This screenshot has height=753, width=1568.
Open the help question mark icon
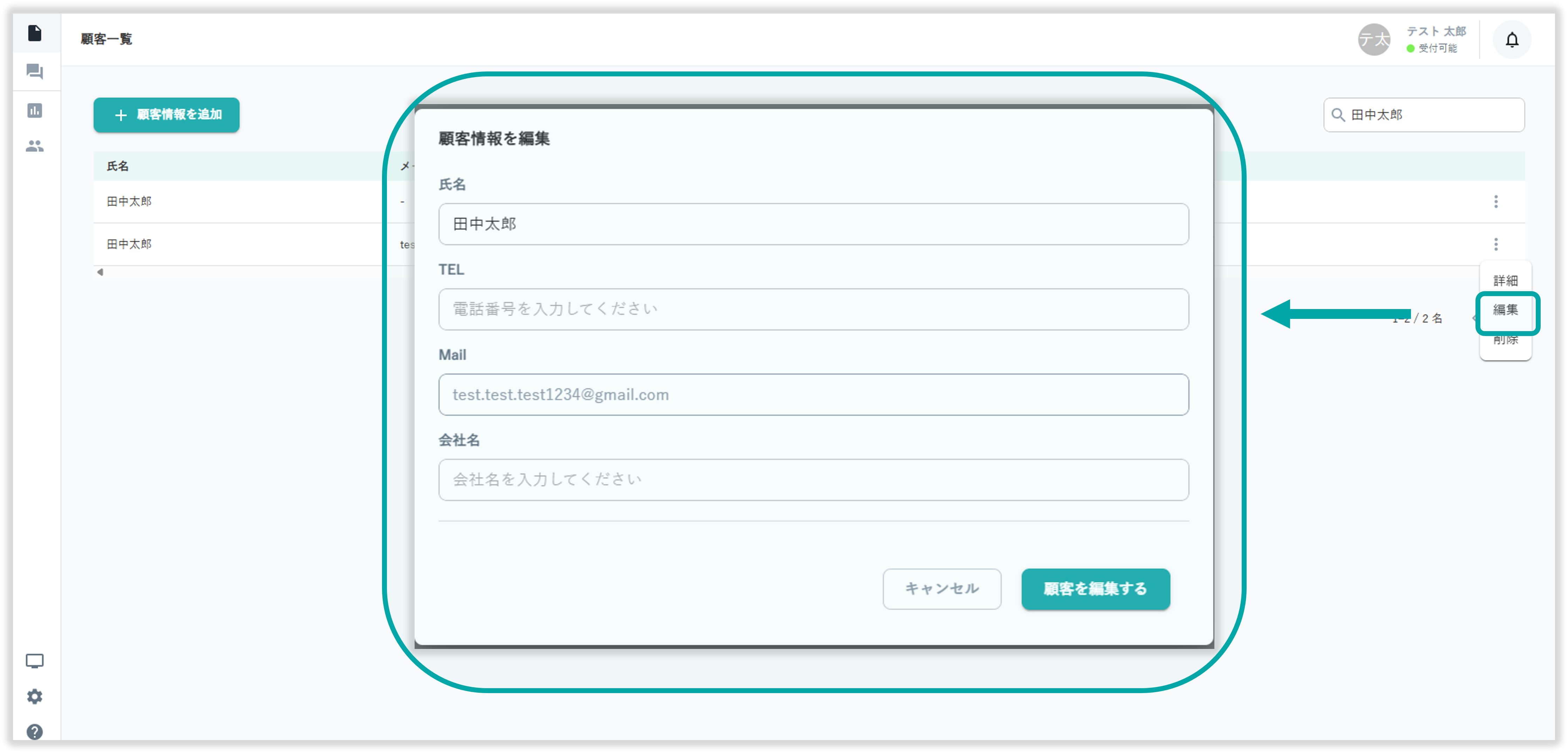(35, 731)
